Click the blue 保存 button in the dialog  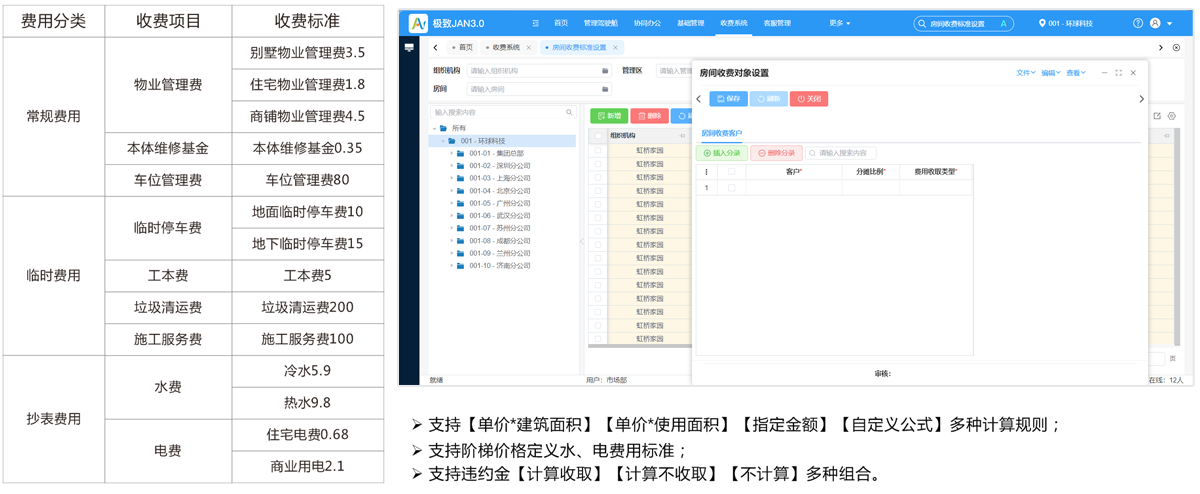click(x=728, y=99)
